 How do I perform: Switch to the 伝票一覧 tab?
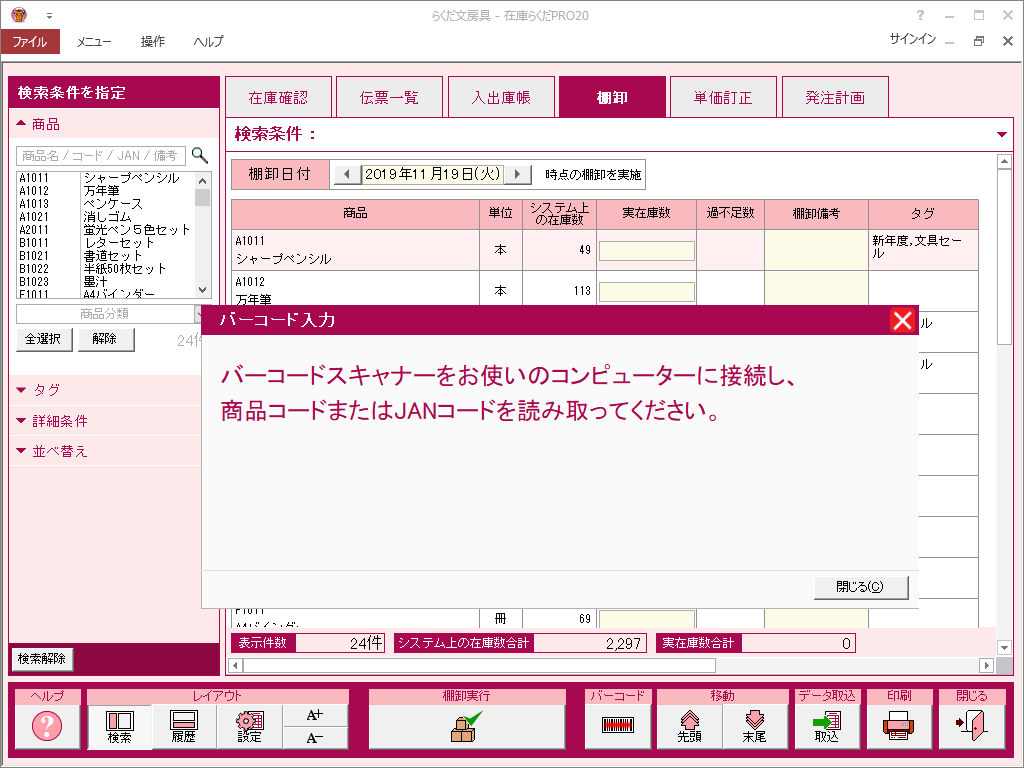(x=389, y=97)
